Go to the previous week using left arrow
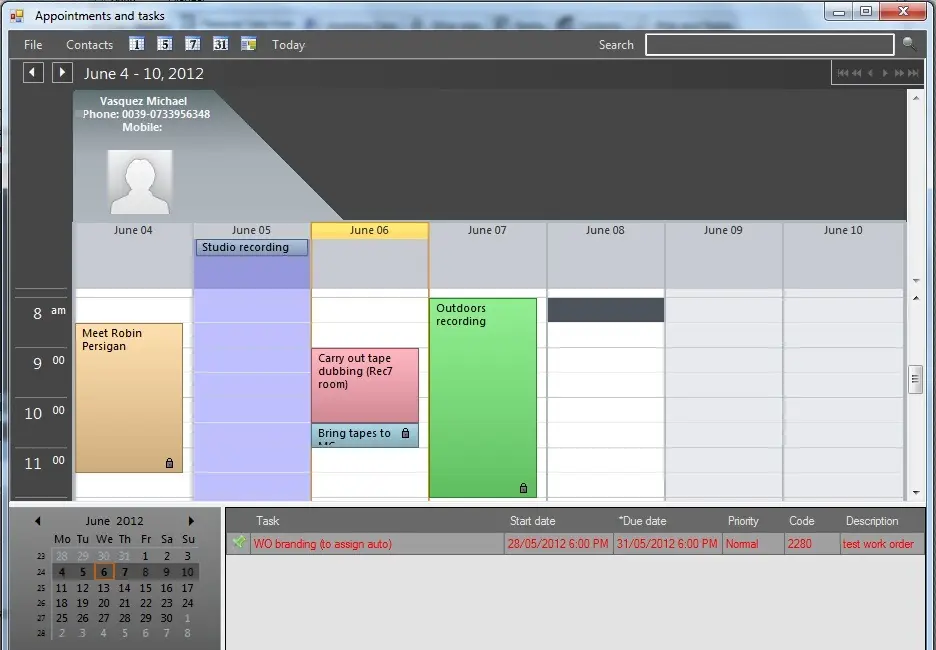The image size is (936, 650). coord(33,72)
